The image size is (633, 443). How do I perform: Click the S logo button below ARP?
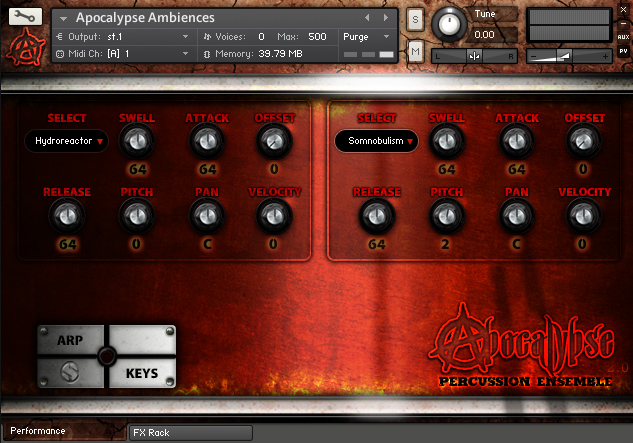70,372
